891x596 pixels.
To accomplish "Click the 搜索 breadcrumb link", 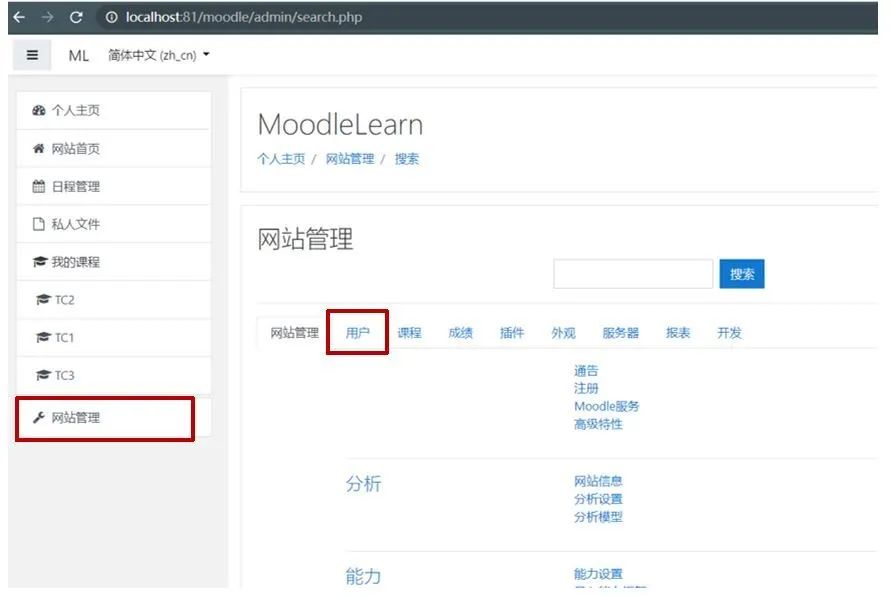I will tap(407, 159).
